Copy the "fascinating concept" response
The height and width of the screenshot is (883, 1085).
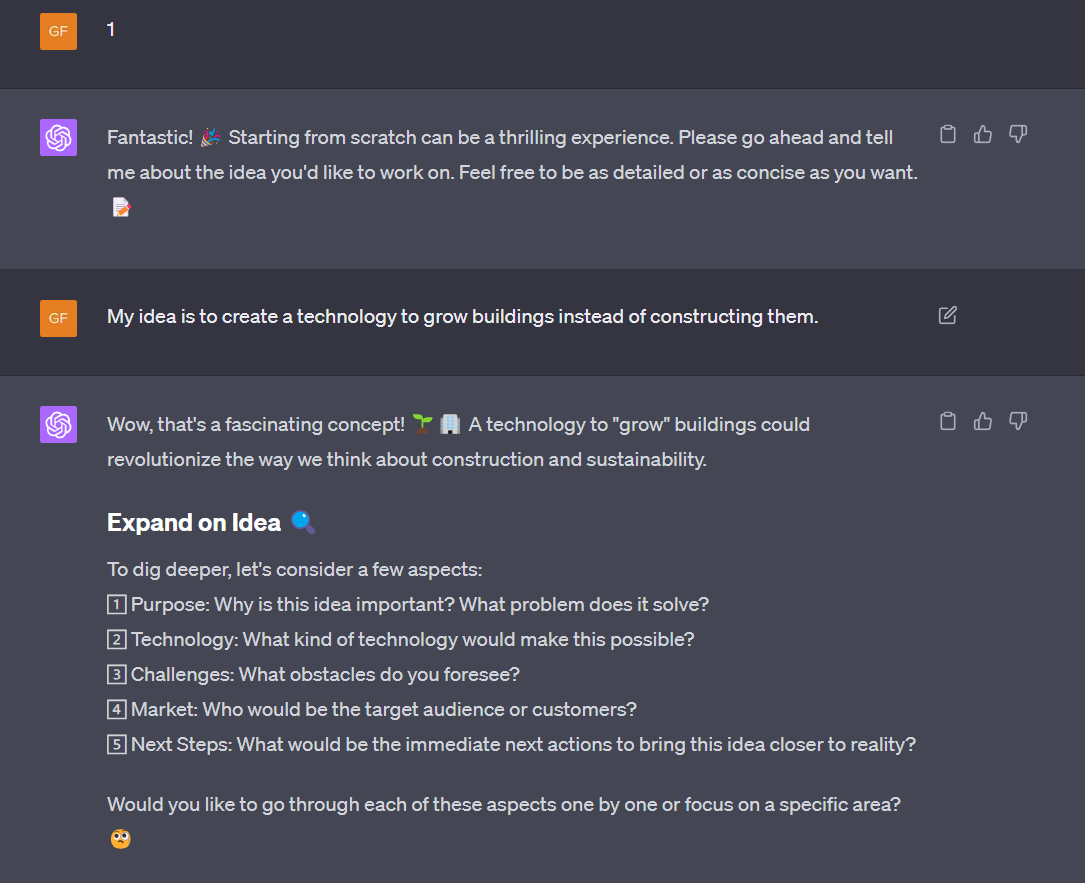click(948, 421)
